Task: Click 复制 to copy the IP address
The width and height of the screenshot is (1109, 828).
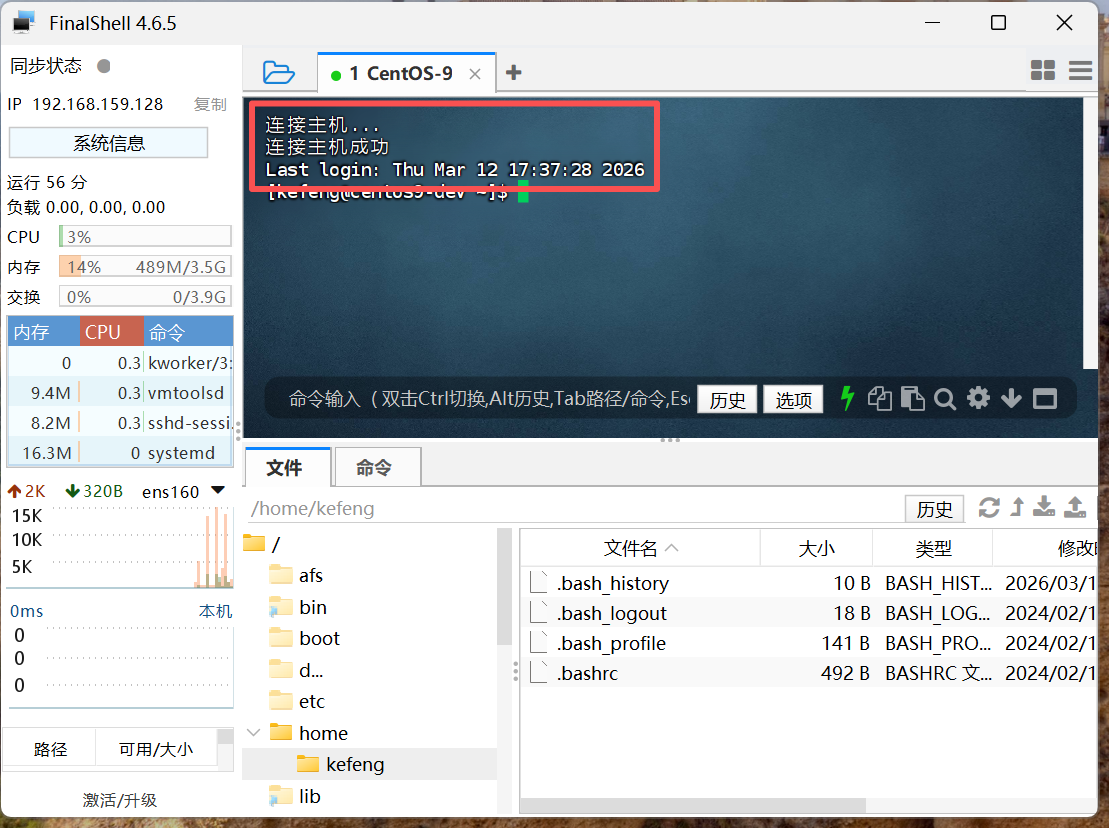Action: tap(210, 105)
